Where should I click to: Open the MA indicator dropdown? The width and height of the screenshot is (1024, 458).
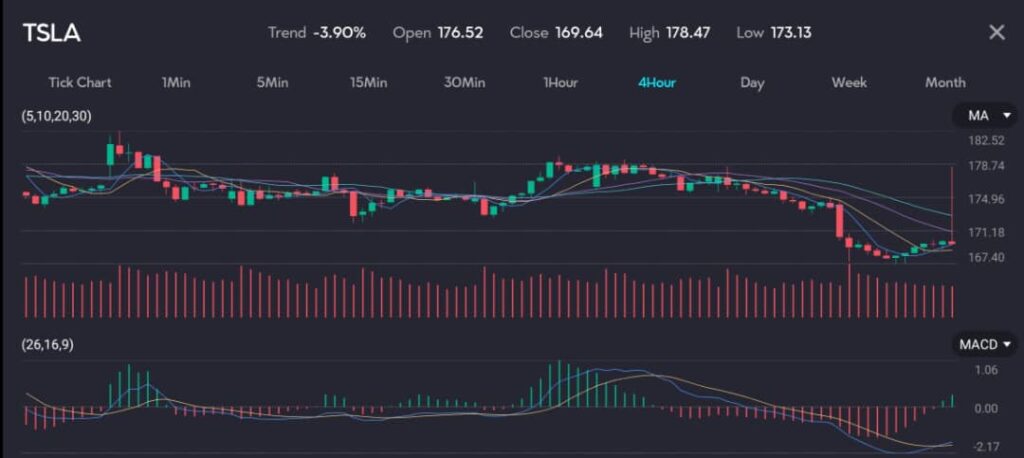click(x=984, y=116)
